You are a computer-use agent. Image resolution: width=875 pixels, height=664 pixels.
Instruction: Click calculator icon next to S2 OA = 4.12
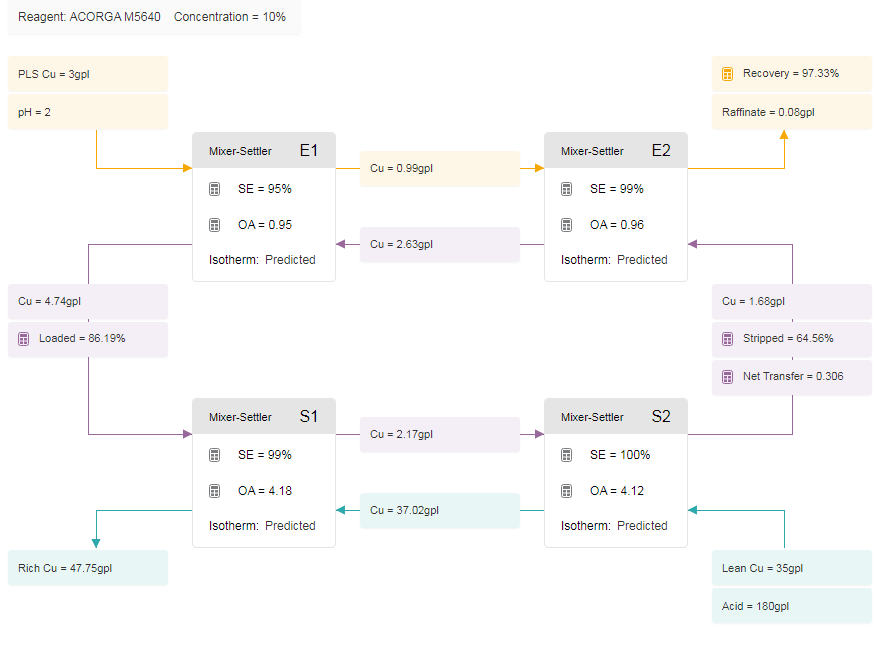[566, 491]
